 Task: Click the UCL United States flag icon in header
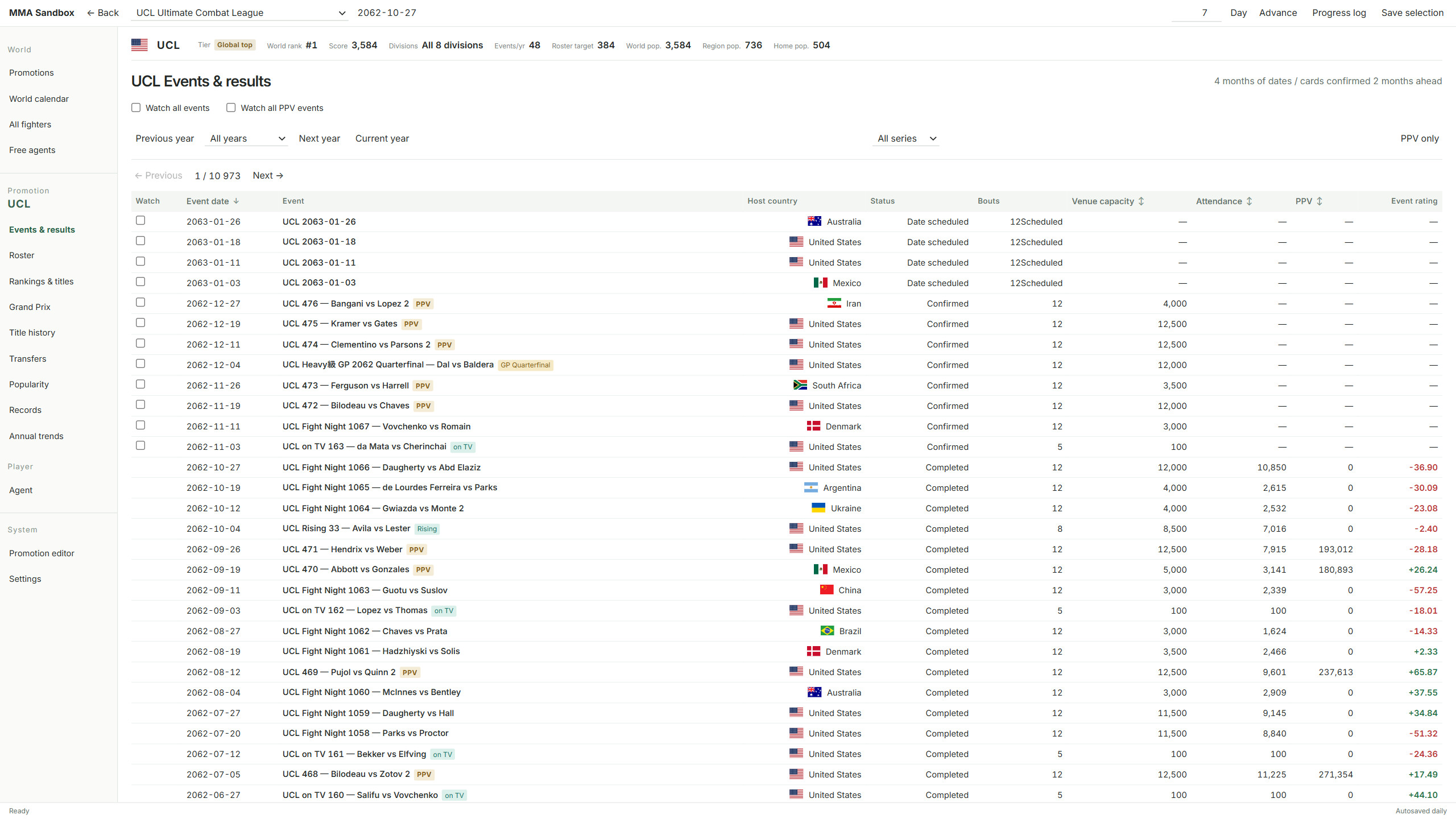tap(139, 45)
